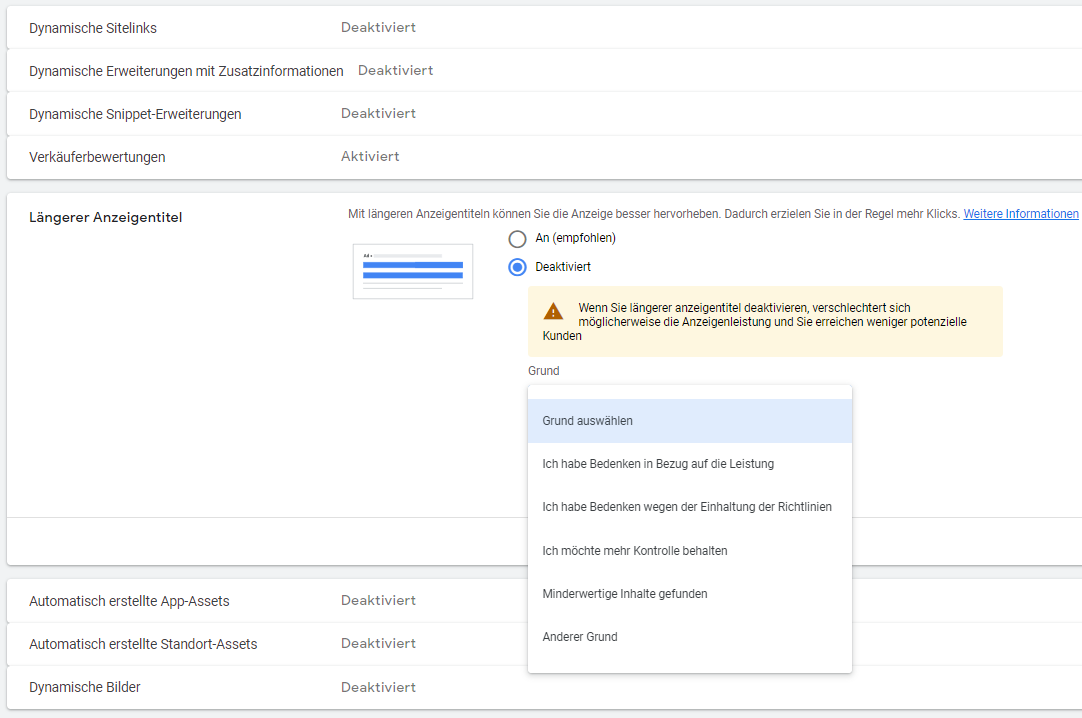1082x718 pixels.
Task: Open the 'Dynamische Snippet-Erweiterungen' setting
Action: point(135,114)
